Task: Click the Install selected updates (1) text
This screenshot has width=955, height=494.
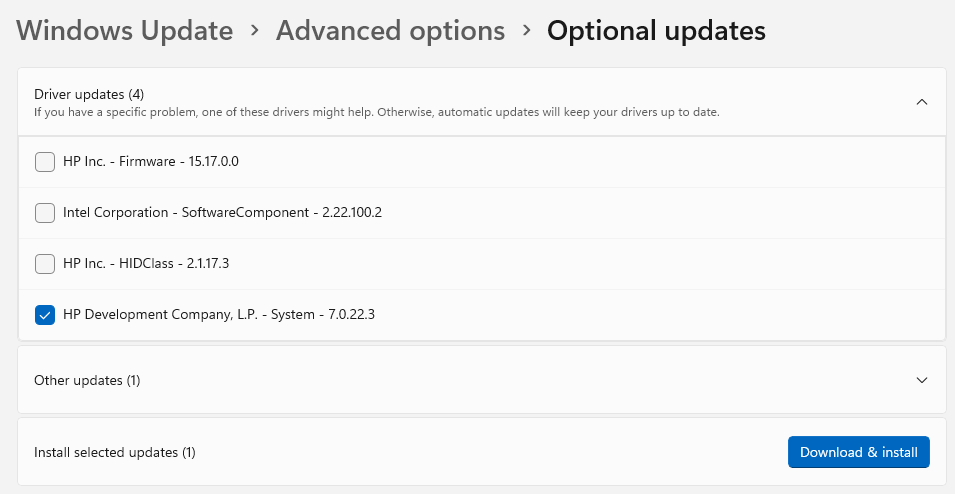Action: tap(115, 452)
